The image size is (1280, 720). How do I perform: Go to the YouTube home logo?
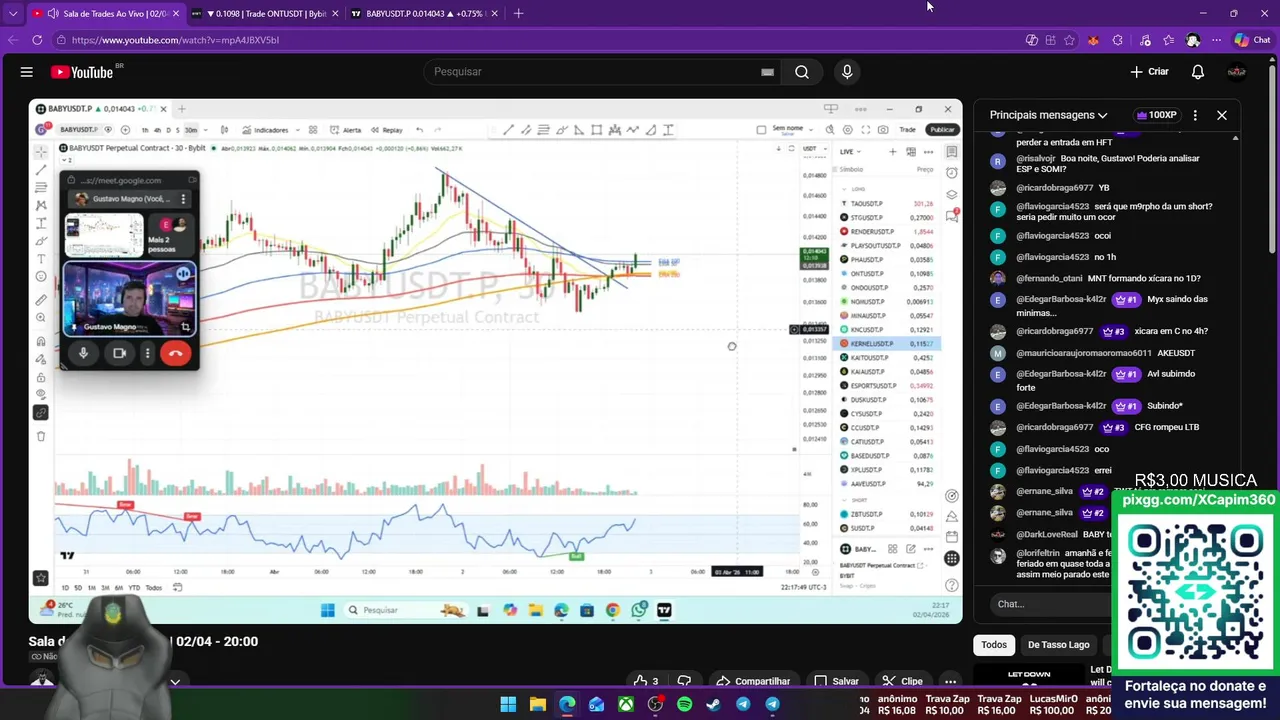coord(82,72)
